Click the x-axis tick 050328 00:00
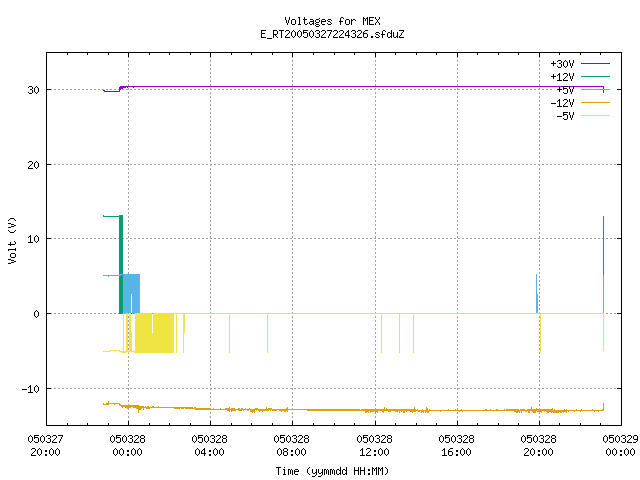640x480 pixels. click(128, 446)
